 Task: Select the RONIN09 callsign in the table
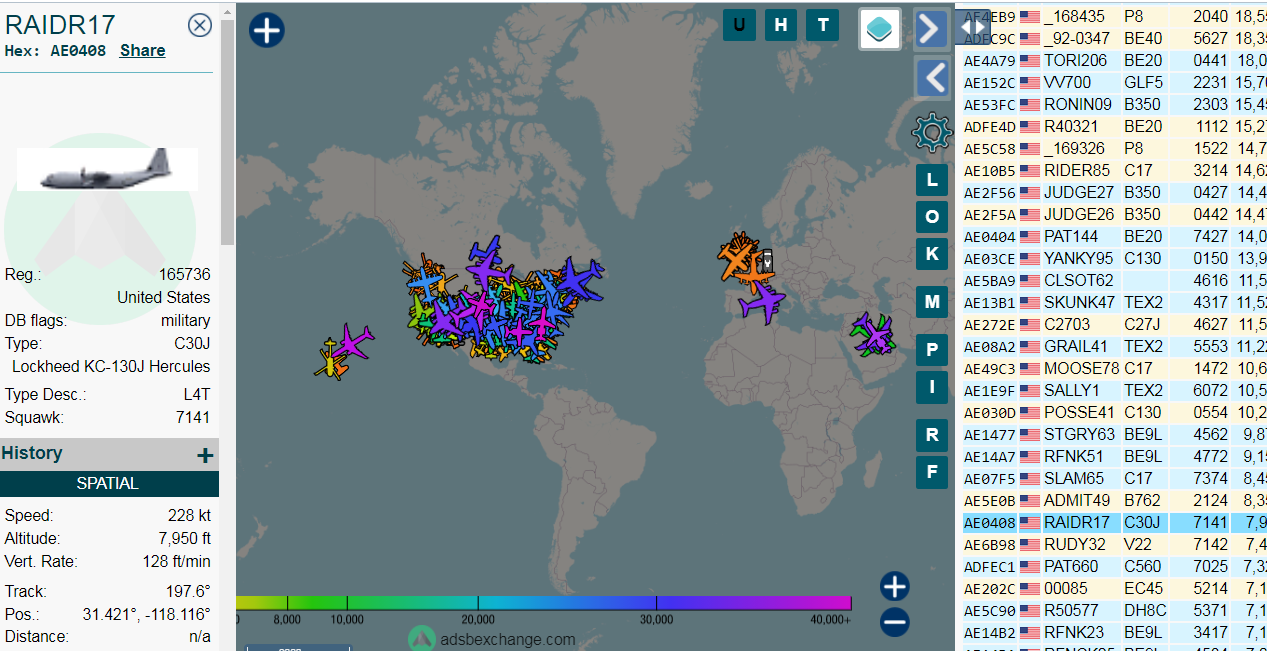[x=1078, y=104]
